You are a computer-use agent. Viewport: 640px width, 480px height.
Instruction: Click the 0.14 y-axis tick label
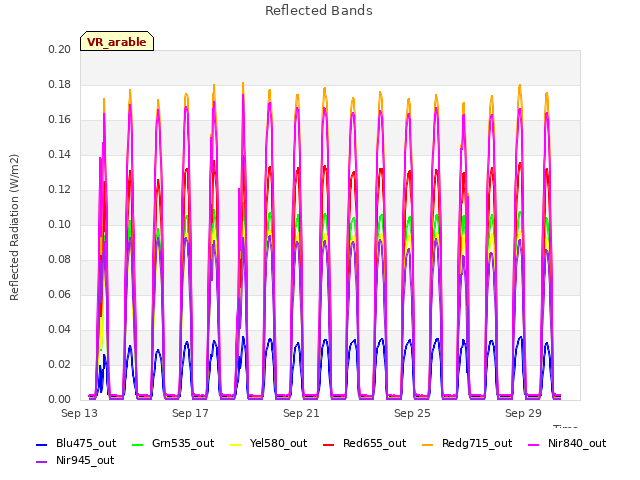[x=60, y=154]
